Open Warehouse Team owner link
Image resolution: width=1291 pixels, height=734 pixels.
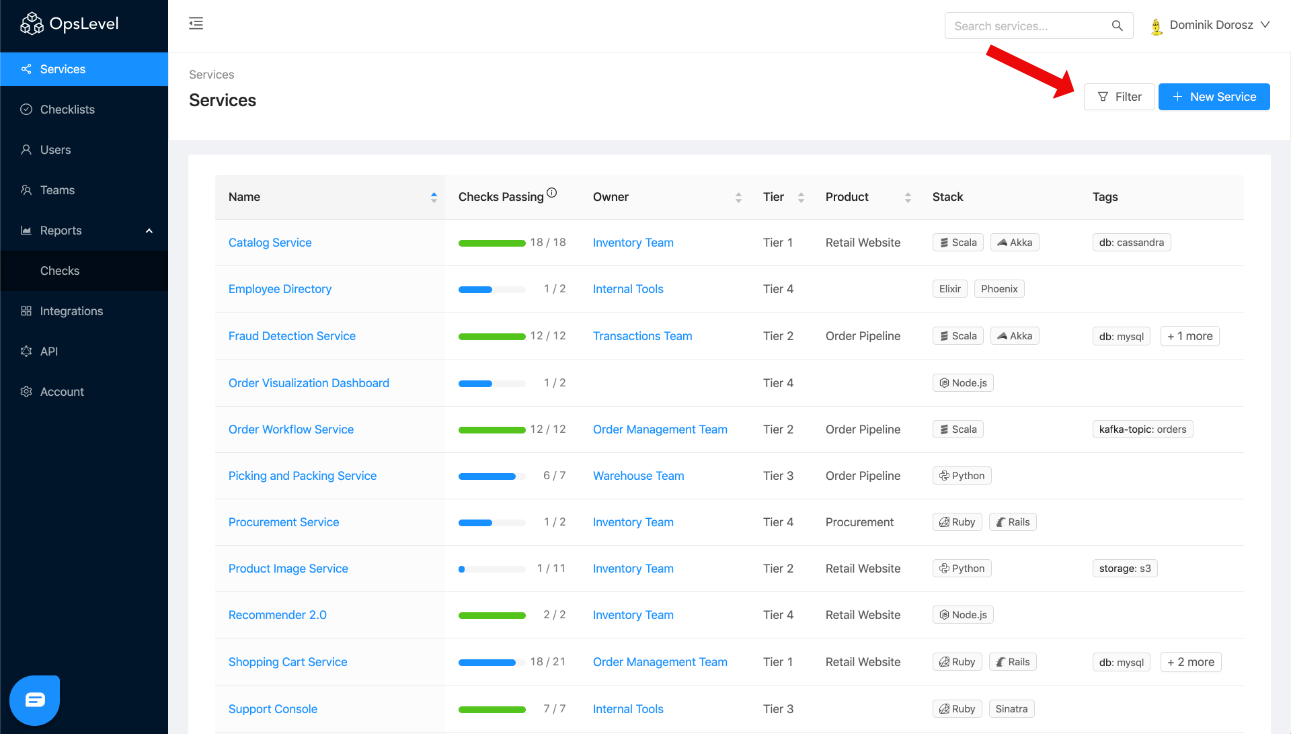(x=638, y=476)
